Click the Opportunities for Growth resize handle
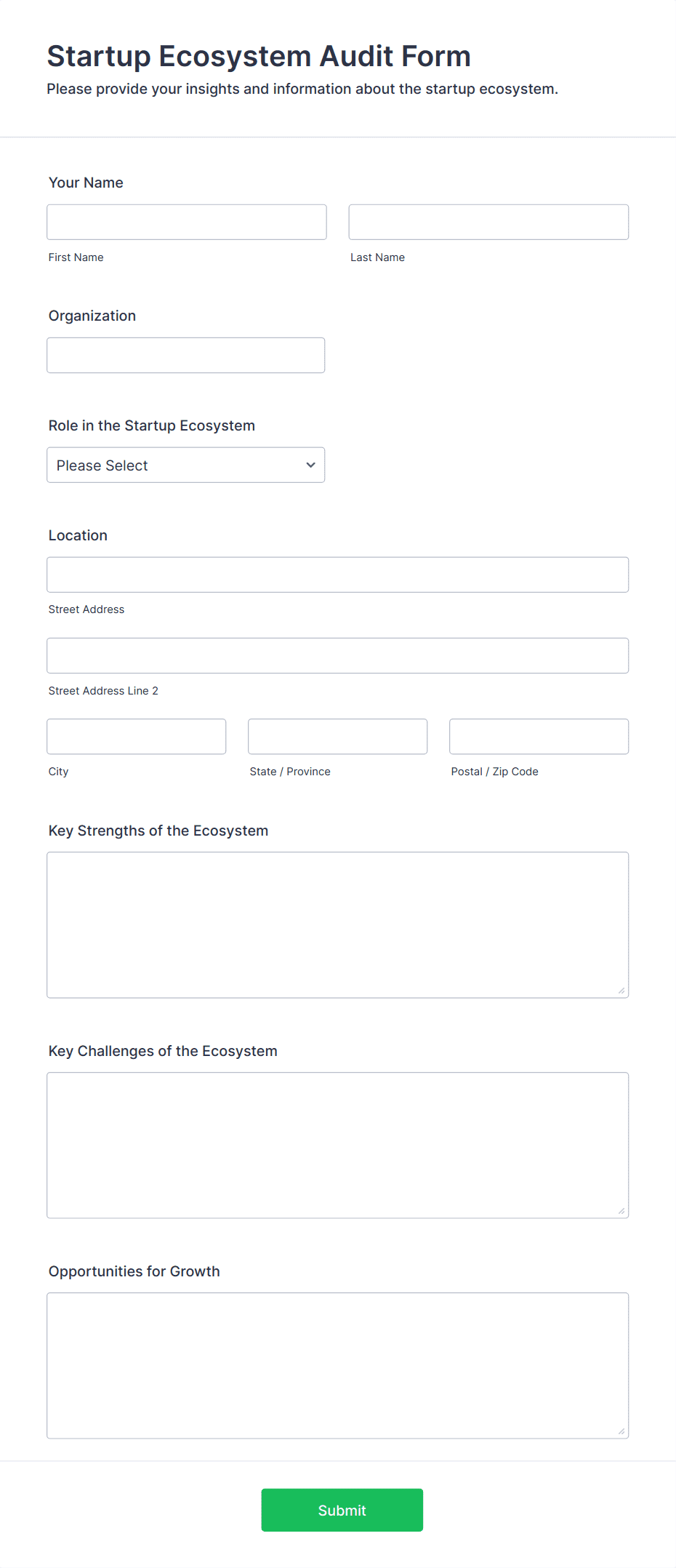This screenshot has height=1568, width=676. (x=621, y=1431)
